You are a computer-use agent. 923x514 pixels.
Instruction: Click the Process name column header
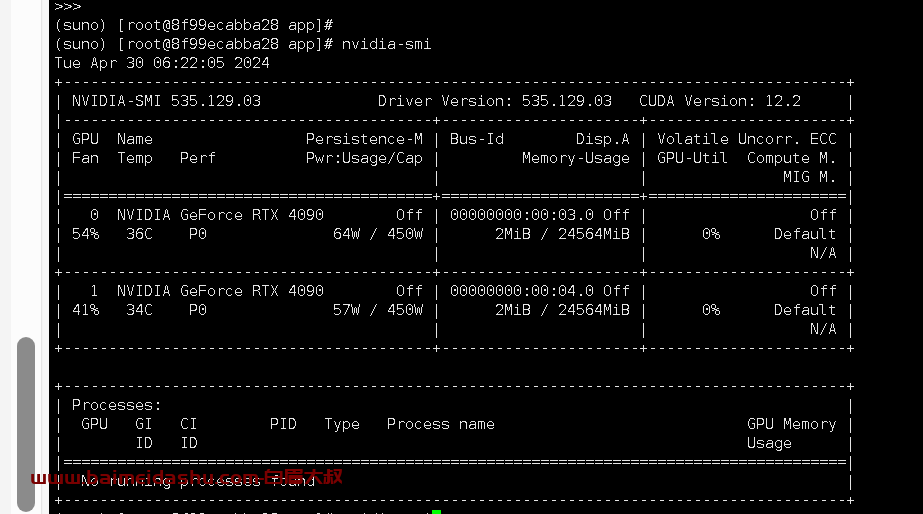pos(440,425)
